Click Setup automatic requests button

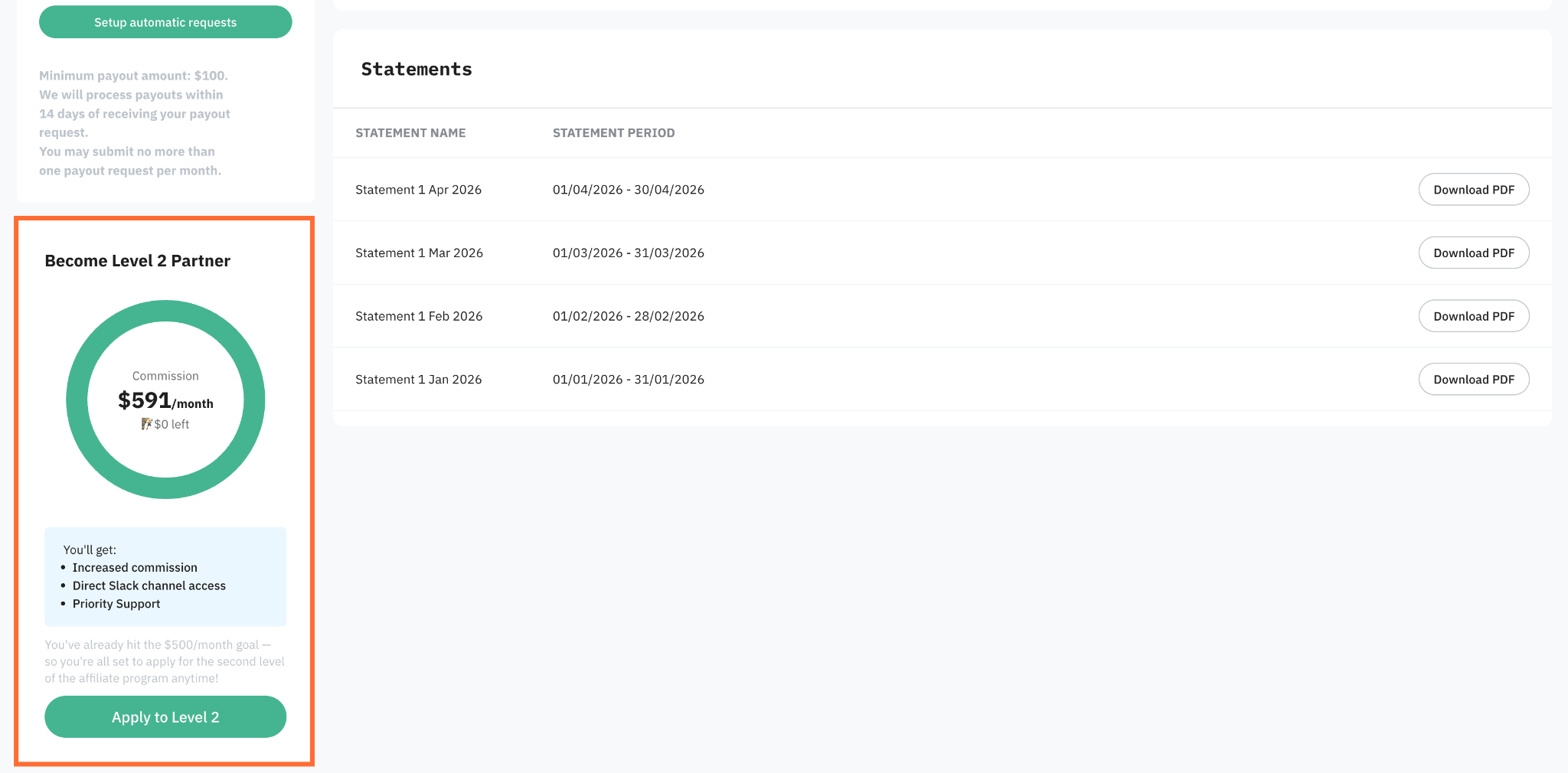tap(165, 22)
